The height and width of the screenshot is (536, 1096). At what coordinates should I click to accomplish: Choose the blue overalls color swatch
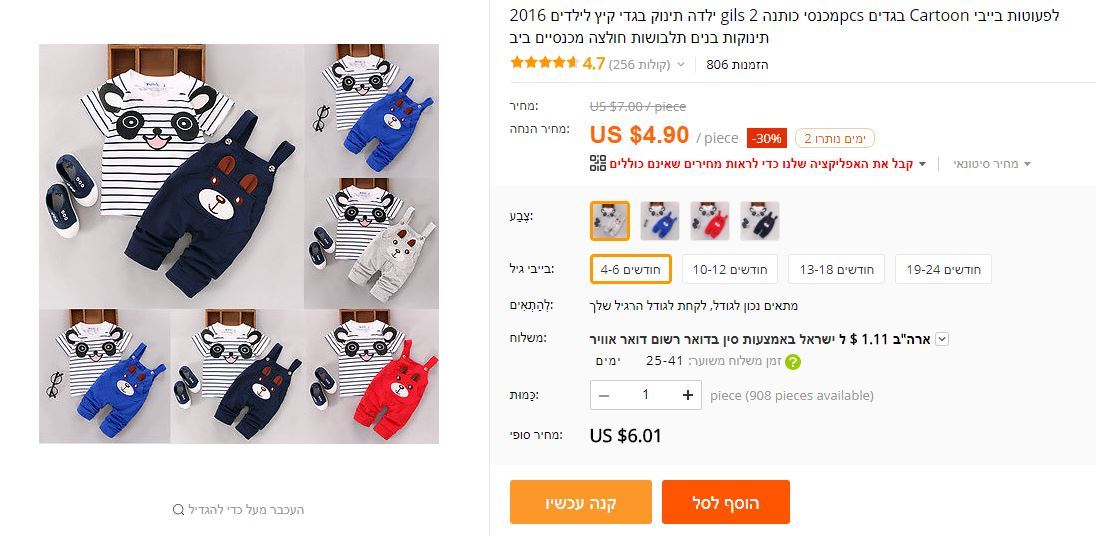(660, 221)
